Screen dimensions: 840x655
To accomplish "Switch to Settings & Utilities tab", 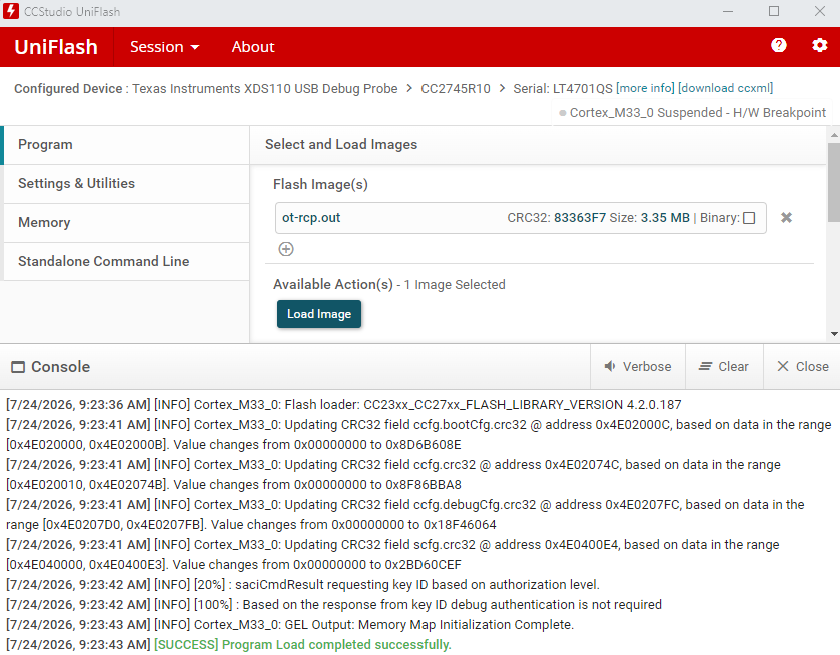I will tap(126, 184).
